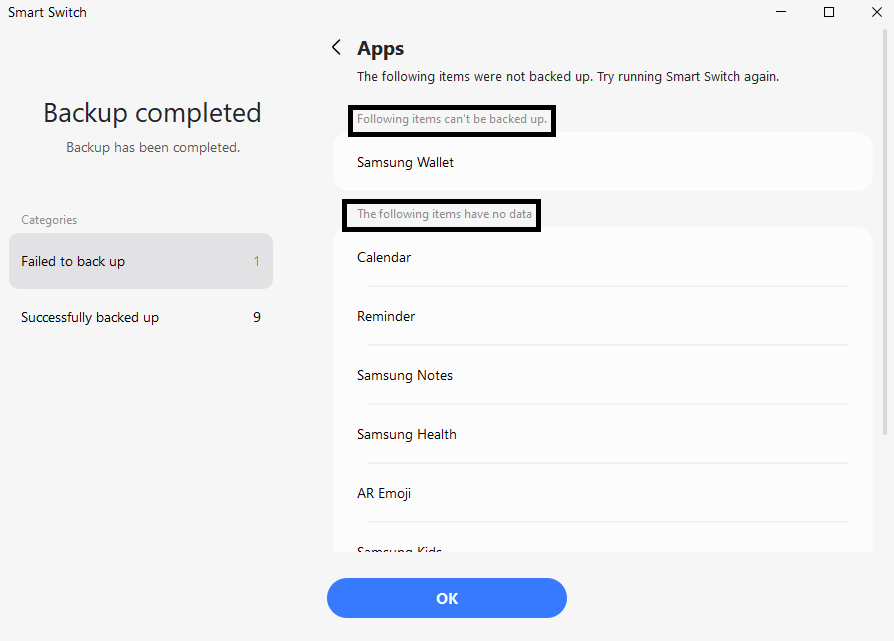894x641 pixels.
Task: Open the Successfully backed up category
Action: coord(141,317)
